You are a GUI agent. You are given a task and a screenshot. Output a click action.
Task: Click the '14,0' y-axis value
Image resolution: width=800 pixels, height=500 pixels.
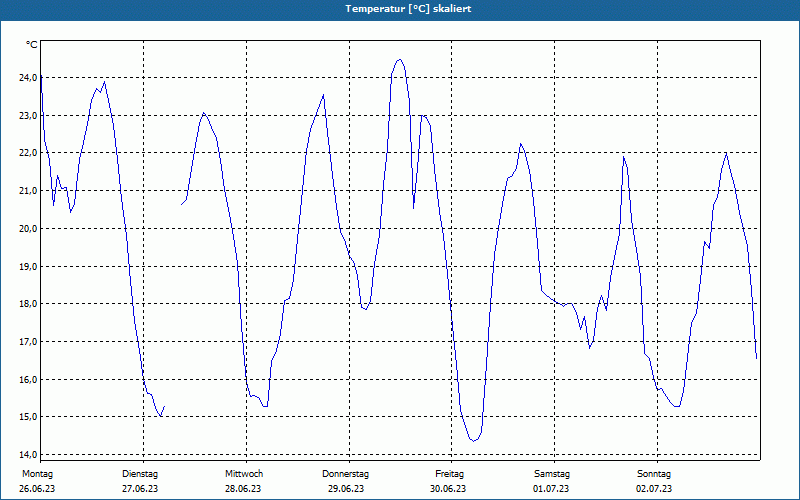coord(28,455)
